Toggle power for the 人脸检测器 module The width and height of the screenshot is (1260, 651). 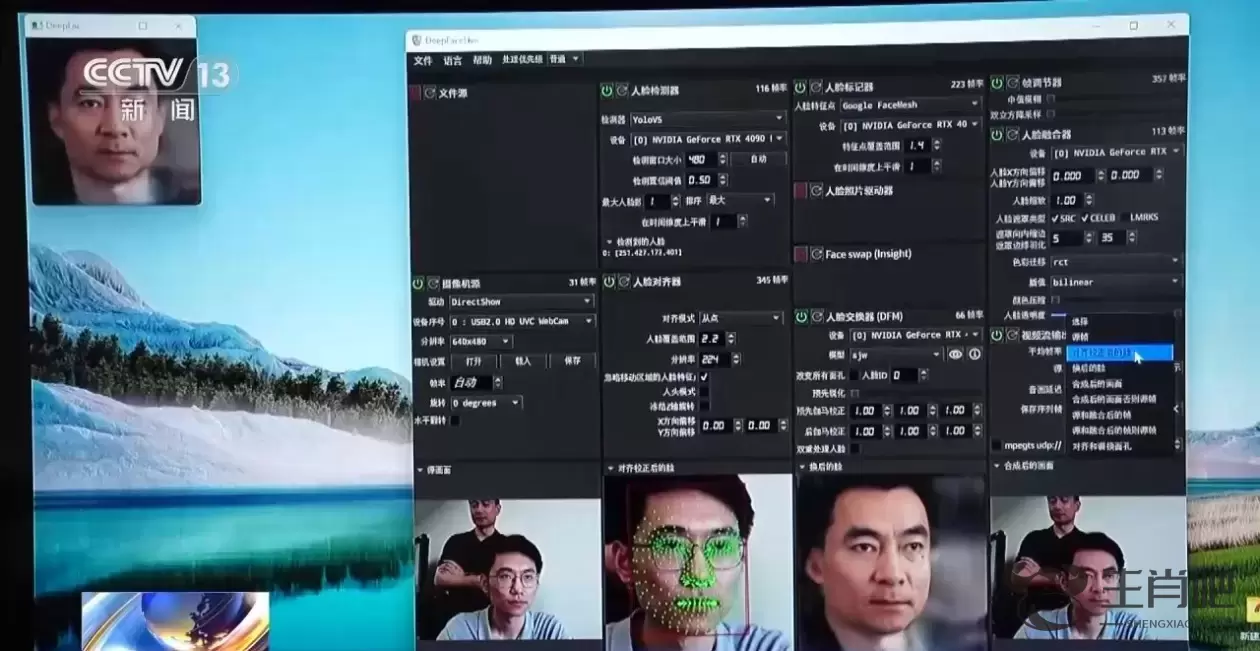coord(606,91)
